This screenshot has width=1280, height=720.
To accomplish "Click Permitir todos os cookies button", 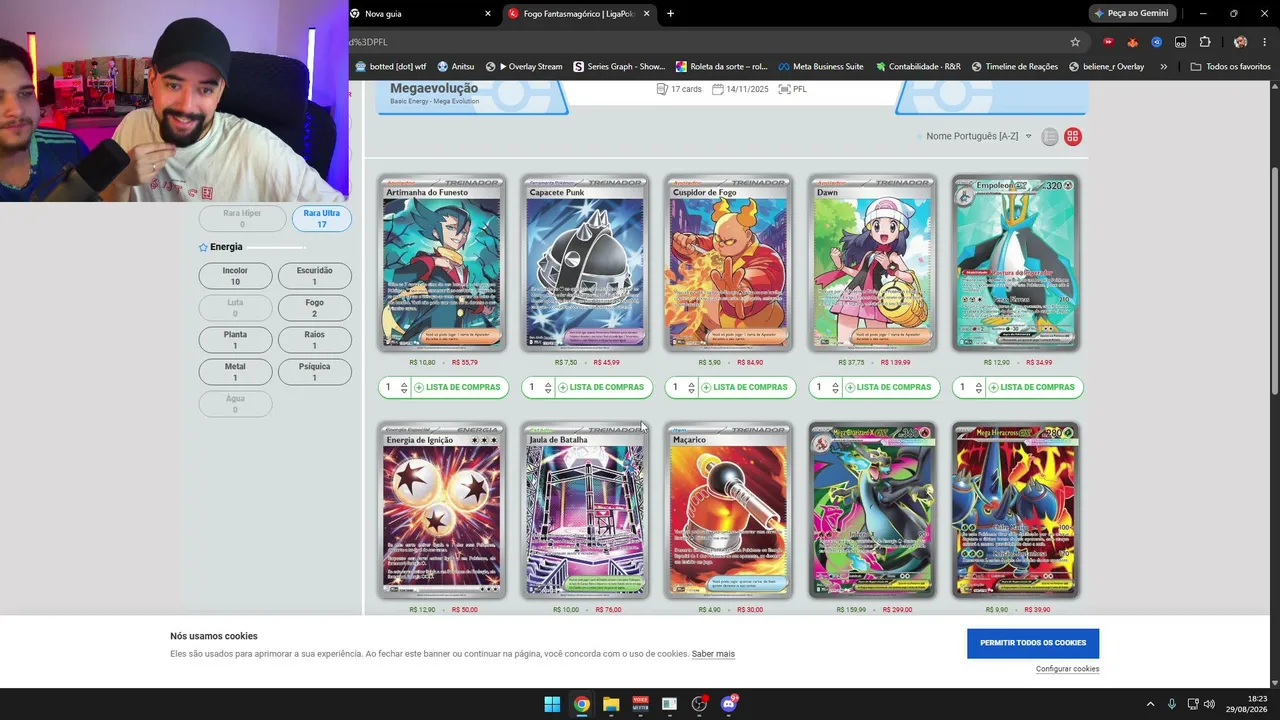I will pyautogui.click(x=1033, y=643).
